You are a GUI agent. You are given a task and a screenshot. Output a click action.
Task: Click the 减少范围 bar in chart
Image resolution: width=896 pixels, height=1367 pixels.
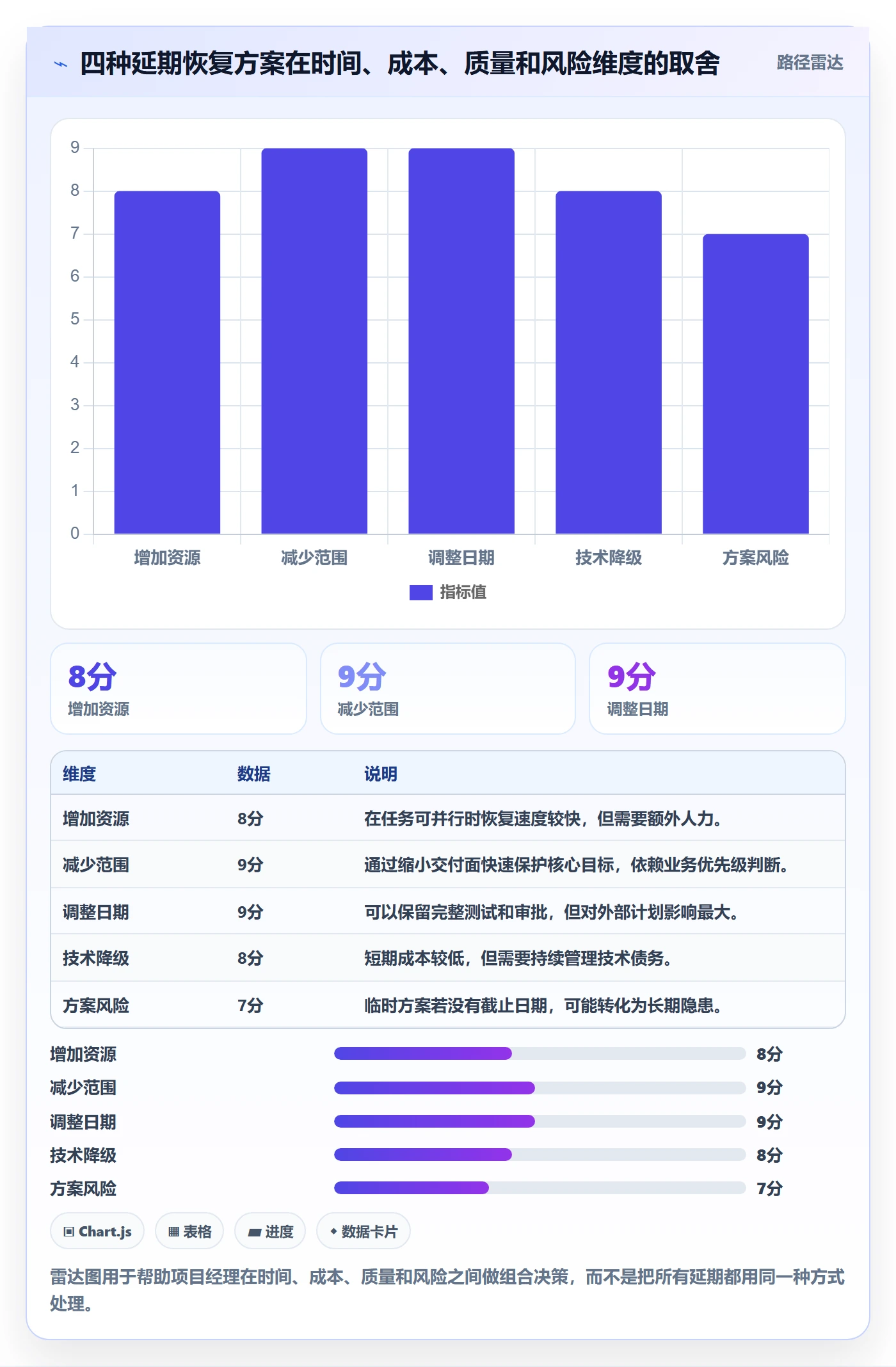pos(314,341)
